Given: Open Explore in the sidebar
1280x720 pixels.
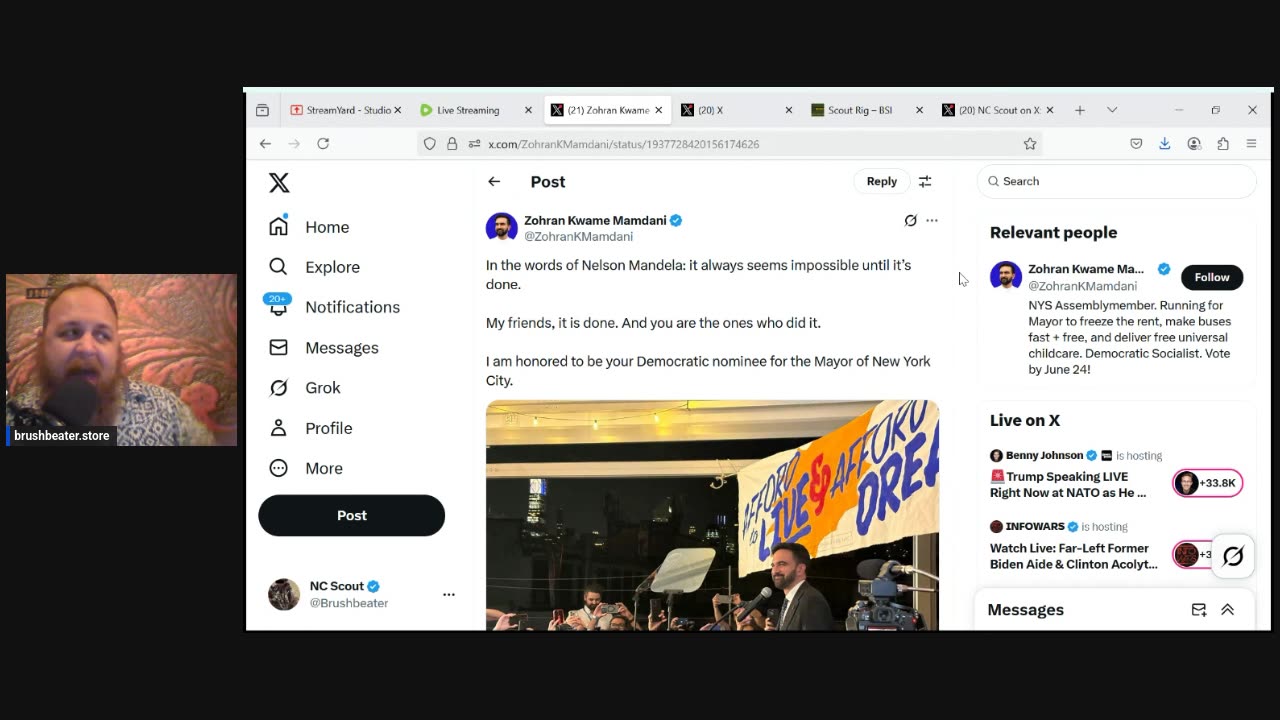Looking at the screenshot, I should pyautogui.click(x=314, y=267).
